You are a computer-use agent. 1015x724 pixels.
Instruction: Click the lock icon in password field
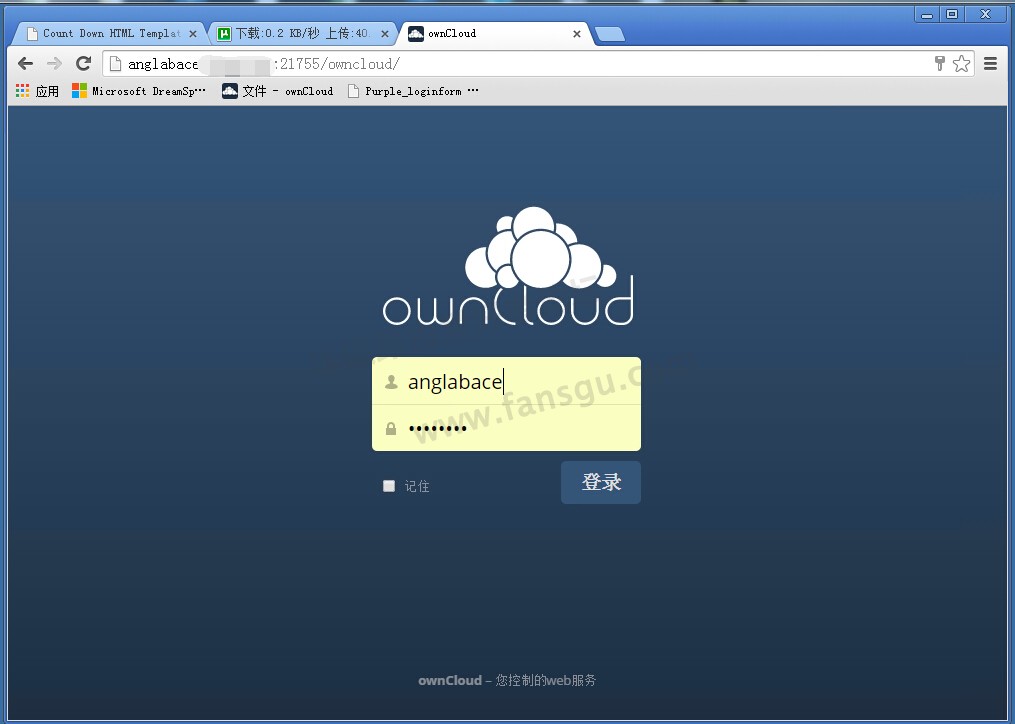[x=391, y=429]
